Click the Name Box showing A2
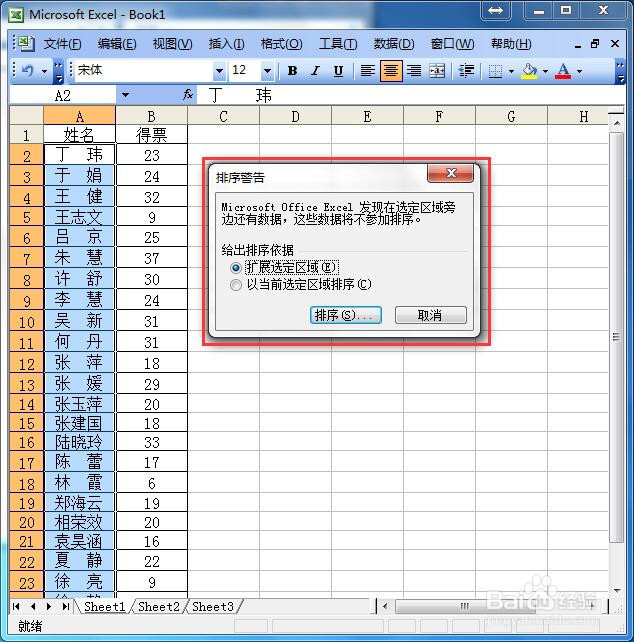The image size is (634, 642). (63, 95)
